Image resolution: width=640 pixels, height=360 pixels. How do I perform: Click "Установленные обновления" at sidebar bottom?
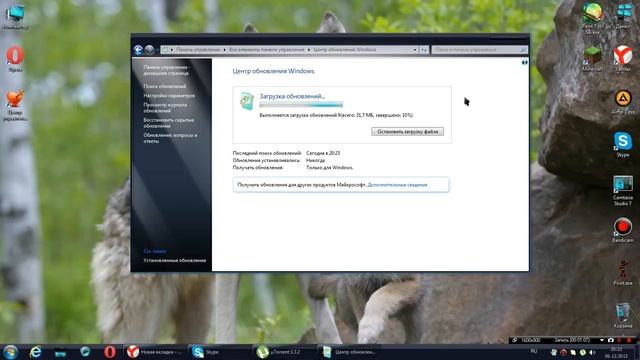(175, 260)
